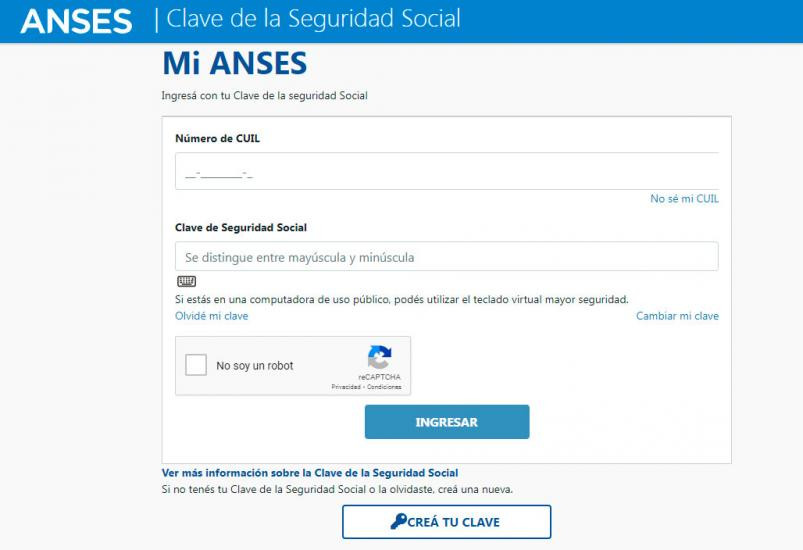This screenshot has width=803, height=550.
Task: Click the Clave de Seguridad Social label
Action: click(x=241, y=227)
